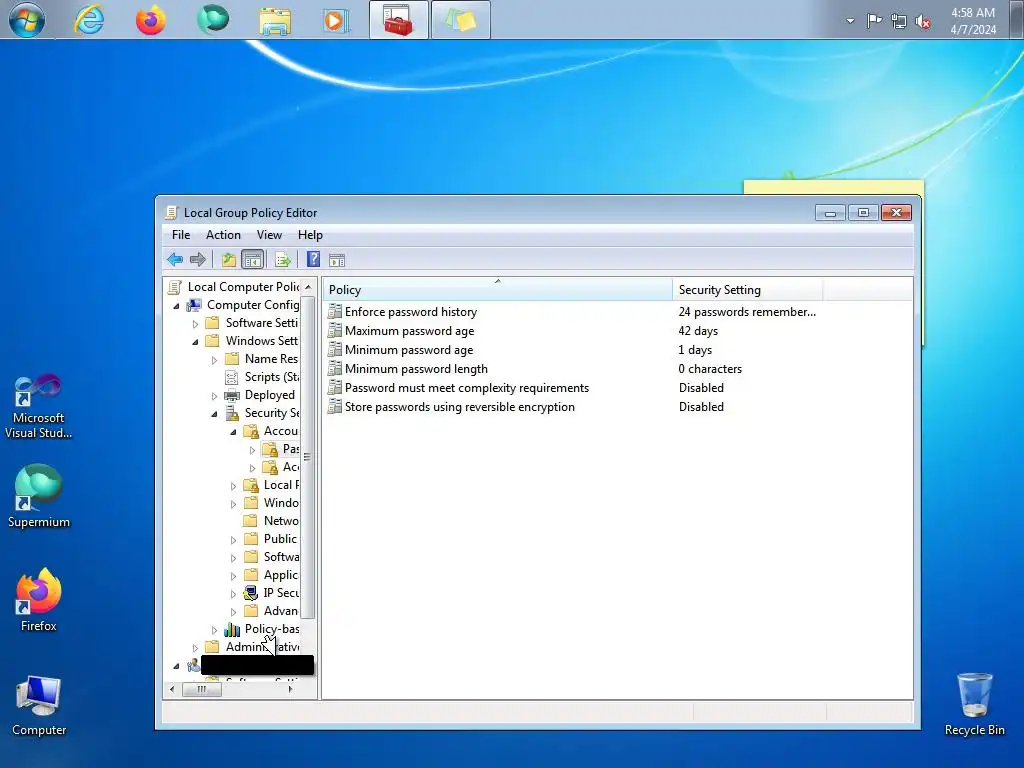Select the Microsoft Visual Studio desktop shortcut
Viewport: 1024px width, 768px height.
tap(39, 406)
